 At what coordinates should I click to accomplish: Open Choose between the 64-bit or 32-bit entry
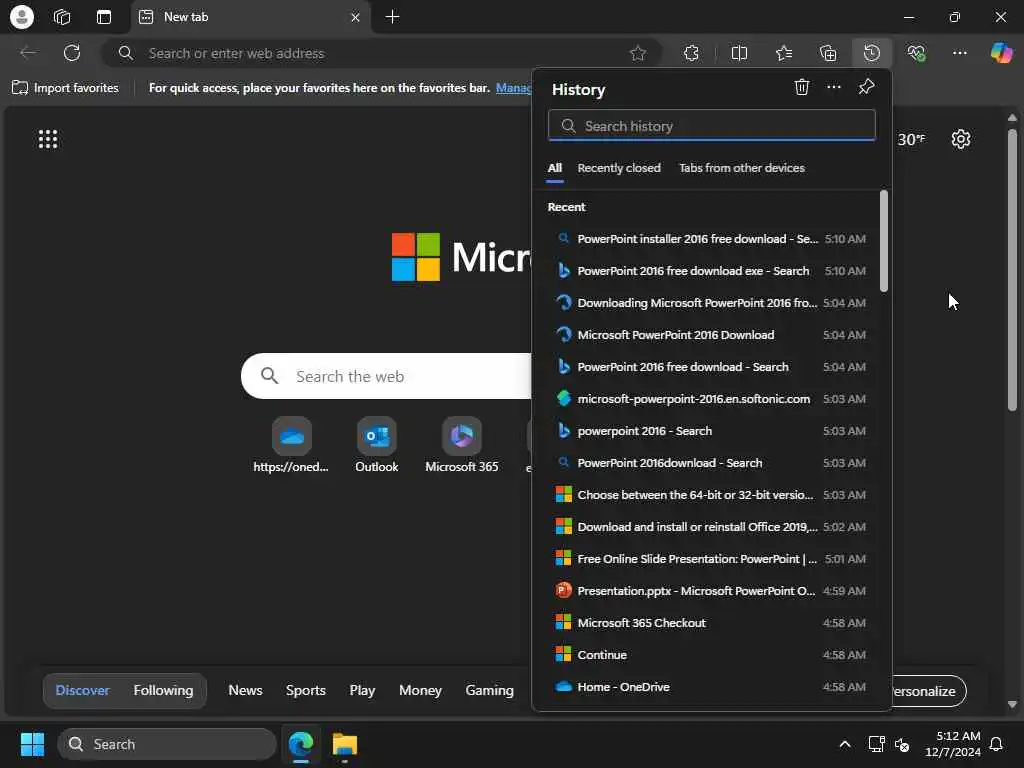pos(711,495)
